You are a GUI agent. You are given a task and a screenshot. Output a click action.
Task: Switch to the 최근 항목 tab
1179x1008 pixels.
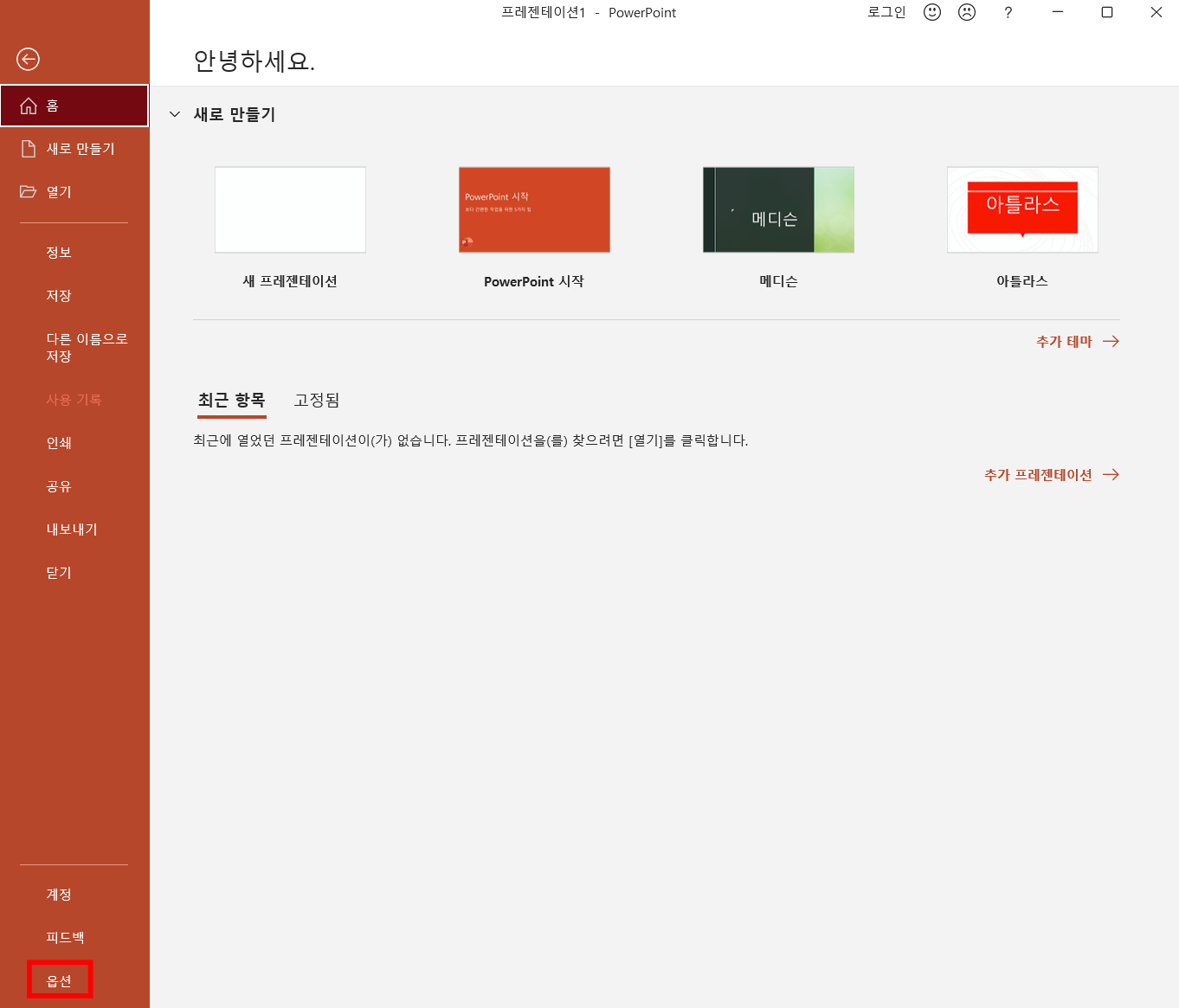tap(231, 401)
